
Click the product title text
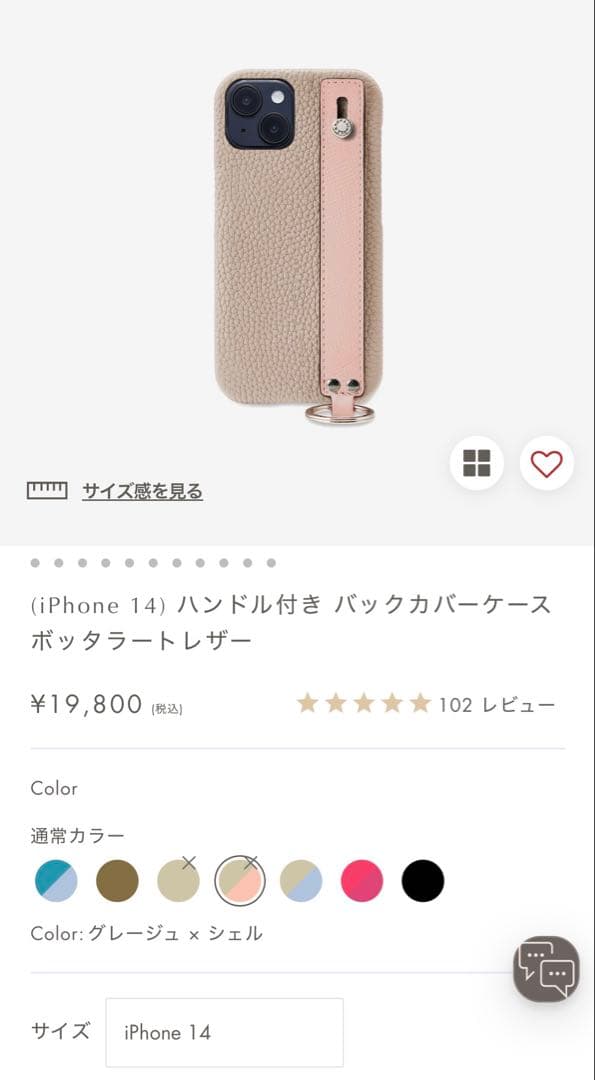pyautogui.click(x=291, y=623)
